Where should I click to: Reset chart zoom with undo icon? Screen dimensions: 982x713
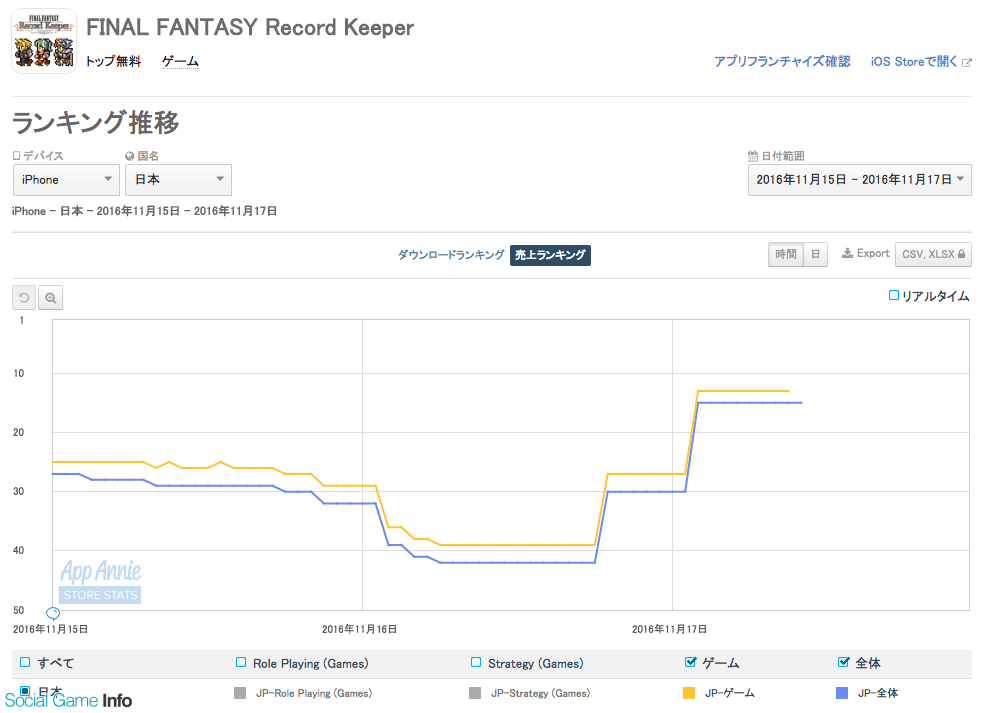(x=24, y=298)
